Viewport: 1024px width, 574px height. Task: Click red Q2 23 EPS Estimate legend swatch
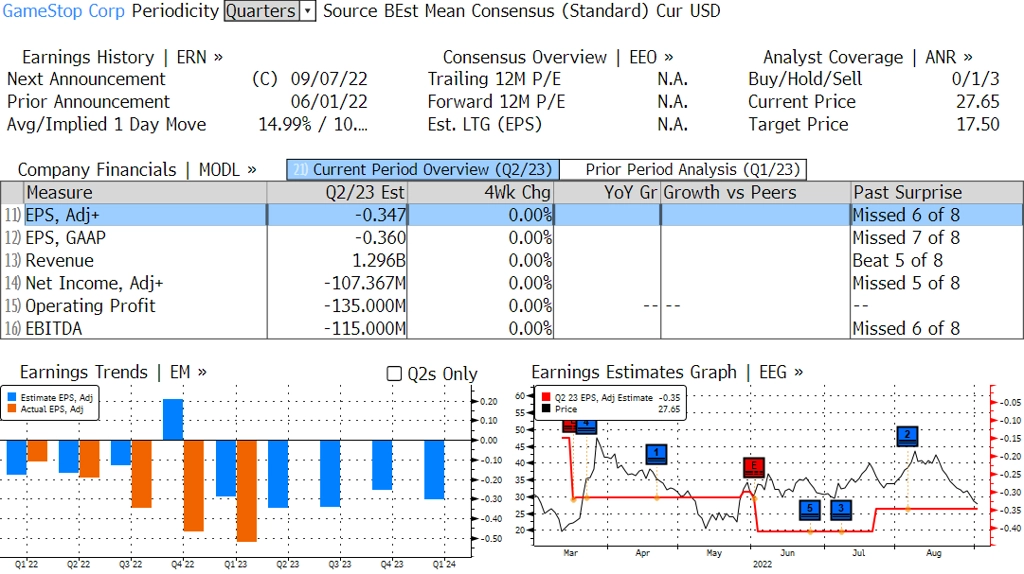tap(546, 397)
